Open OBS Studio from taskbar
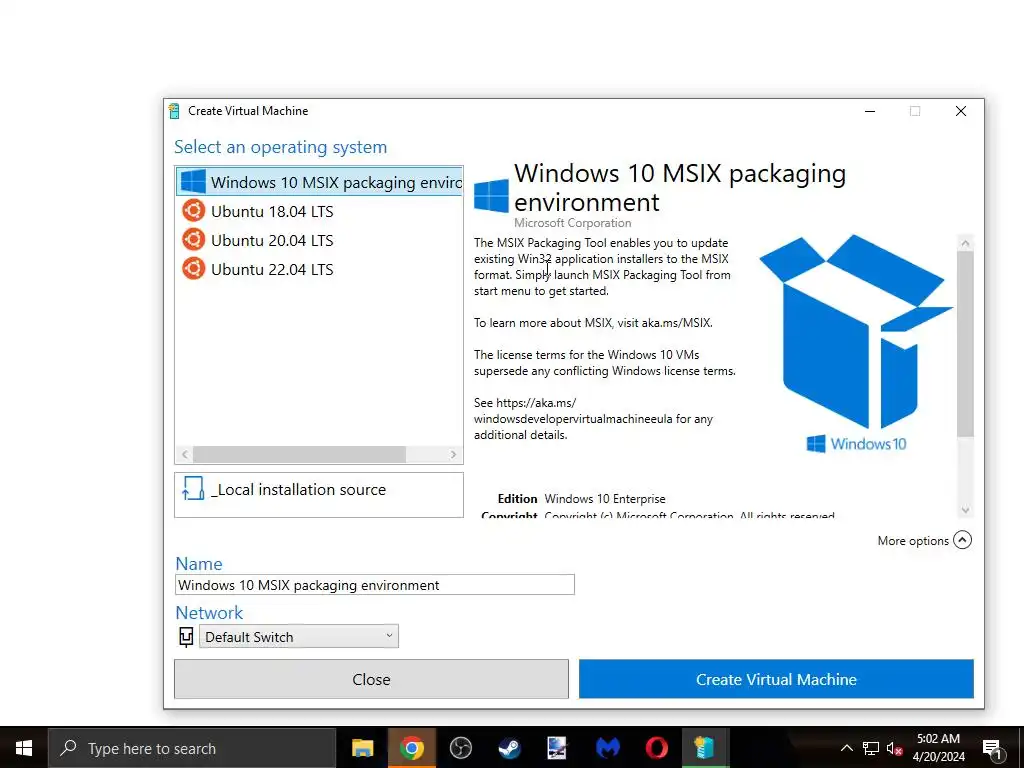 (x=460, y=748)
